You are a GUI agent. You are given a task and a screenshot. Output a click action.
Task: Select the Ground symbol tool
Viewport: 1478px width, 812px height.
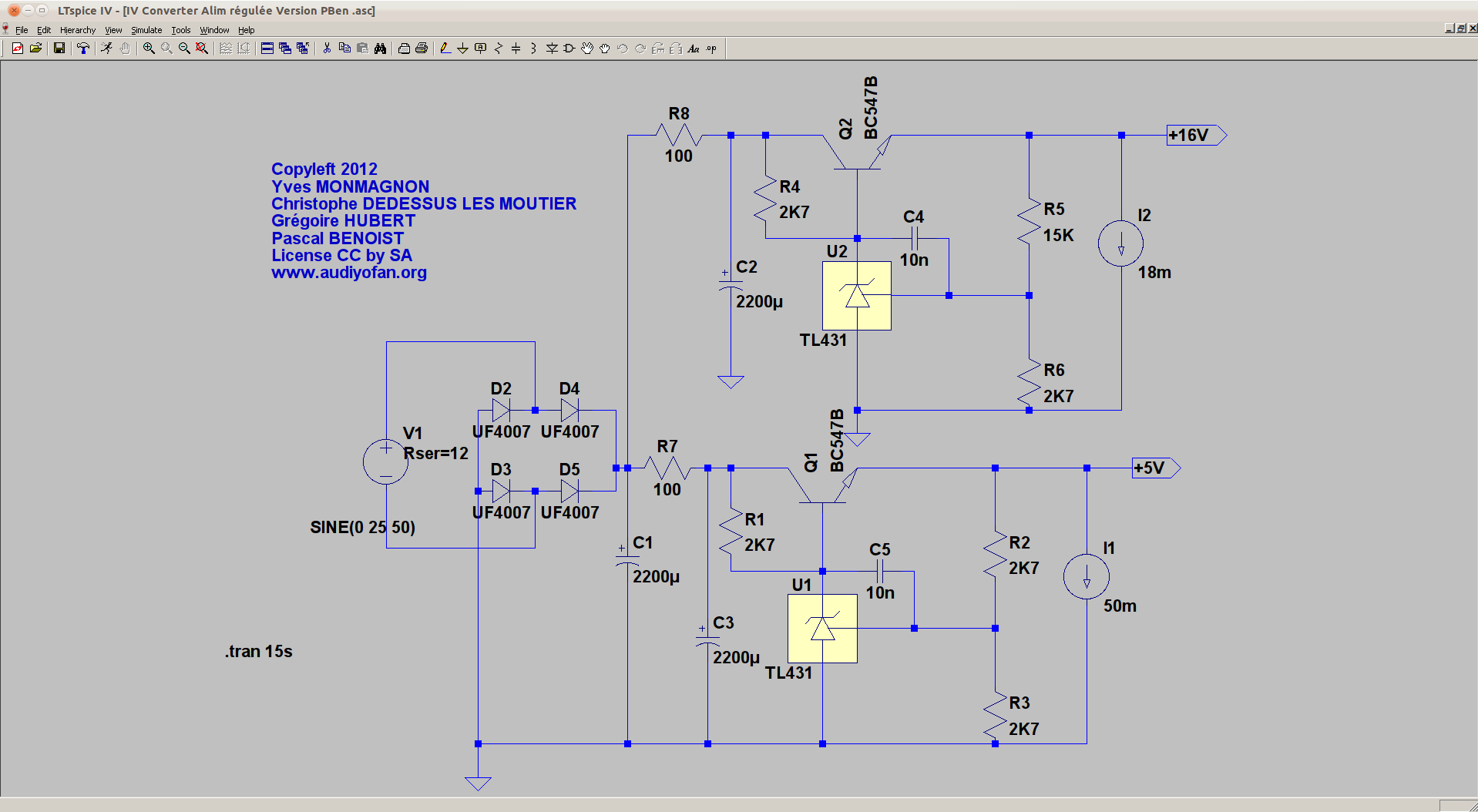click(463, 48)
